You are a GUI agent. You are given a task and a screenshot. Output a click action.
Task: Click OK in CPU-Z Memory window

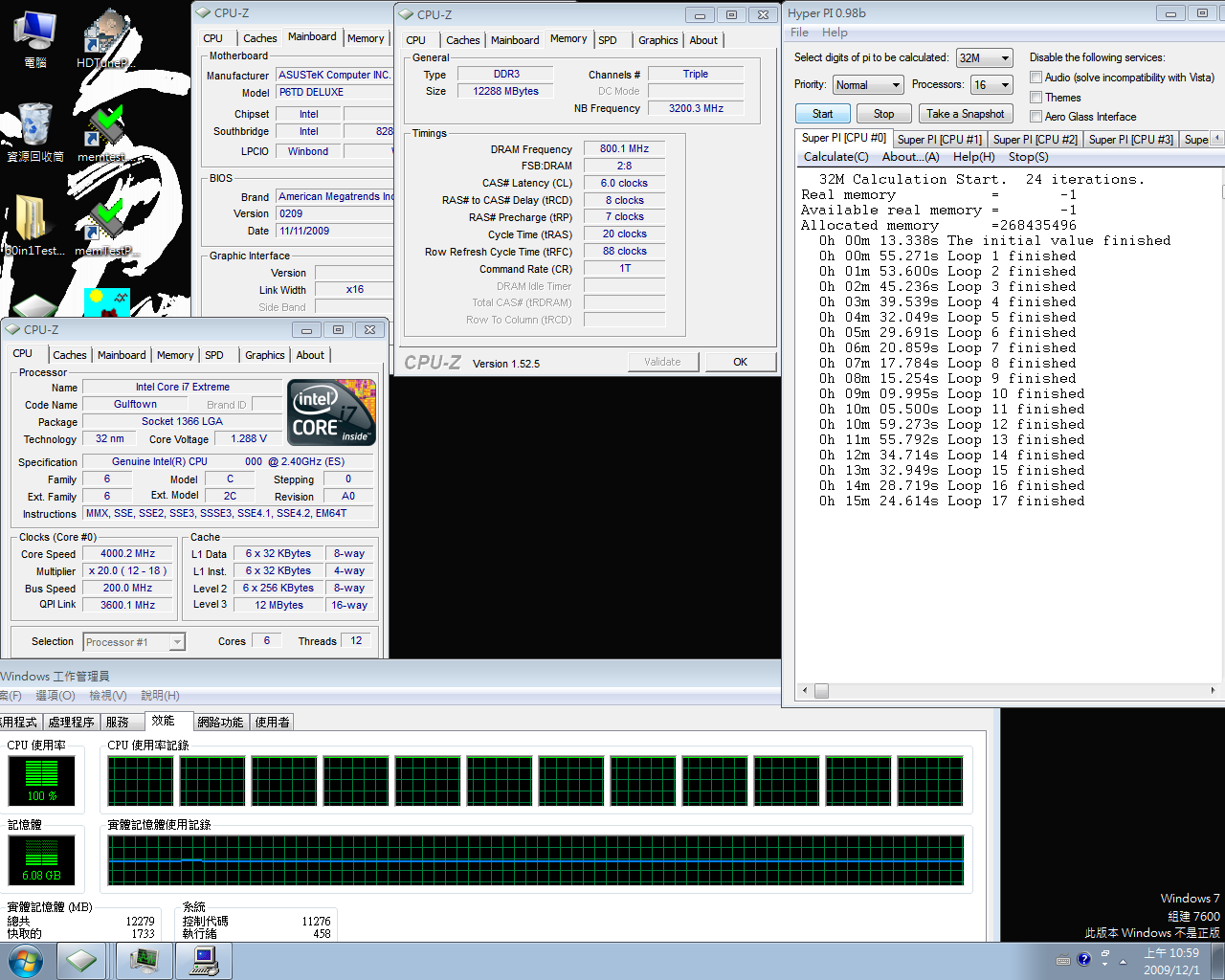740,362
